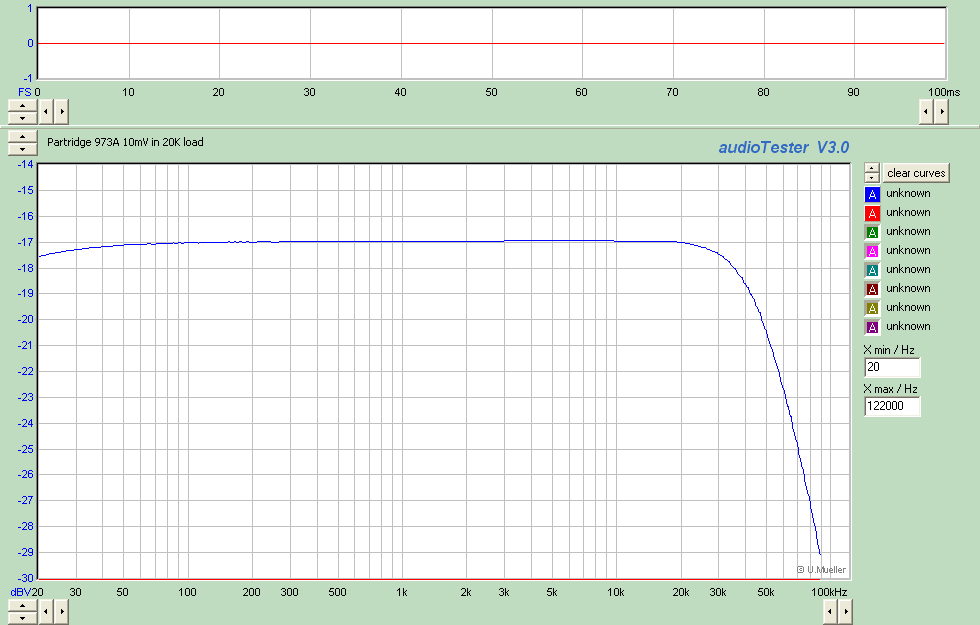Select the green curve A button

pyautogui.click(x=872, y=232)
